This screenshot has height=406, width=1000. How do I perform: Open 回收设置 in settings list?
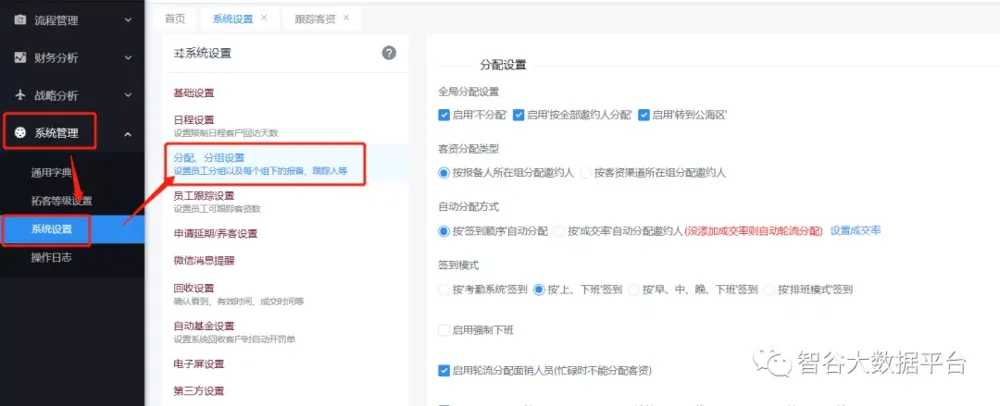coord(194,288)
